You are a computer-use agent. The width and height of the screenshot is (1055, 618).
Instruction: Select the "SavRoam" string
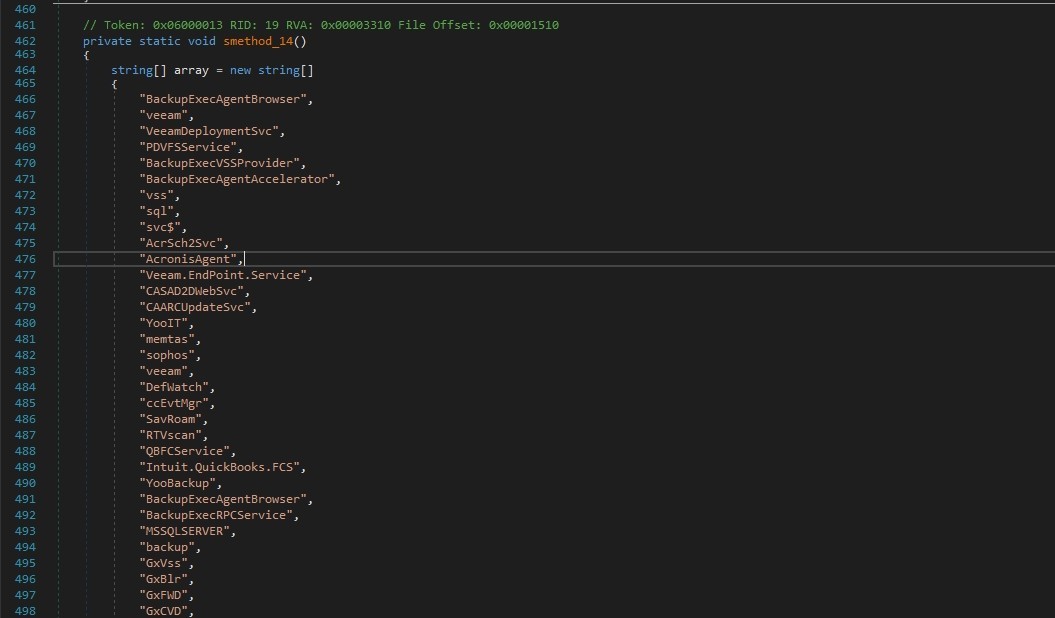tap(170, 419)
